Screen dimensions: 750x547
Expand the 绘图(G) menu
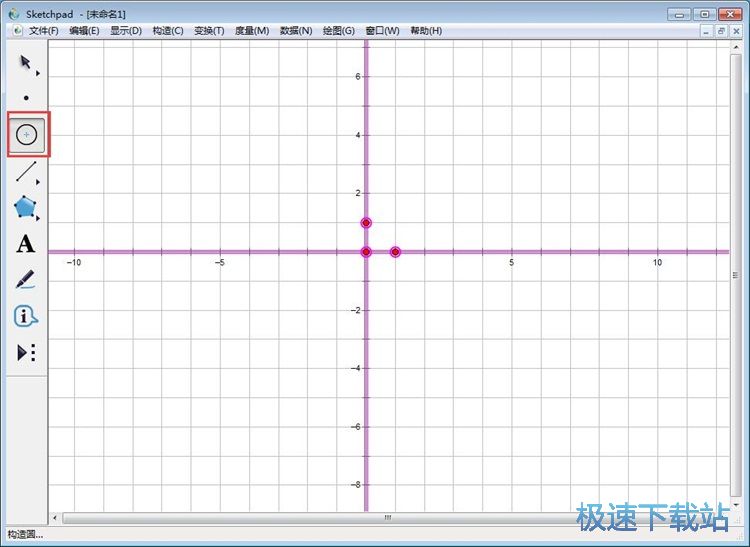coord(339,31)
